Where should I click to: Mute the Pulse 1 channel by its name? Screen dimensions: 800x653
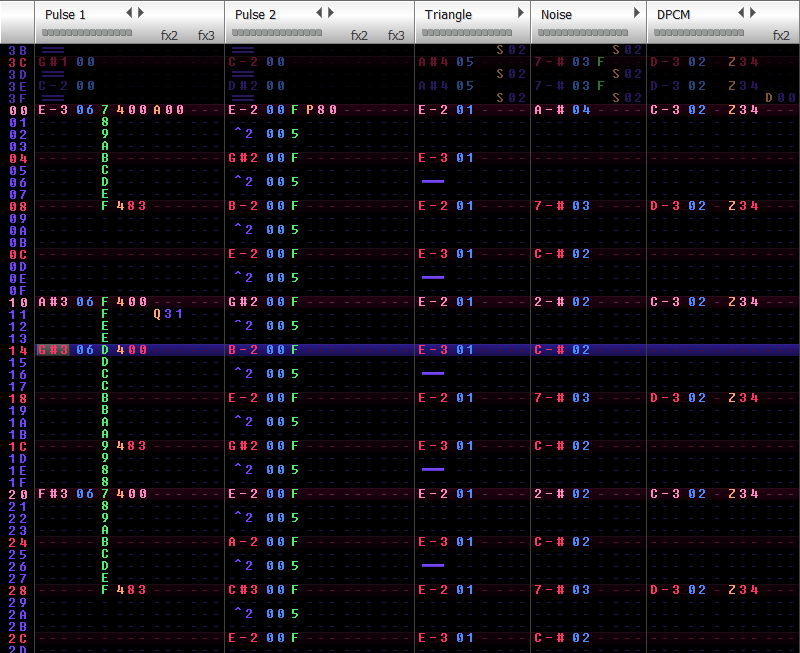[65, 15]
